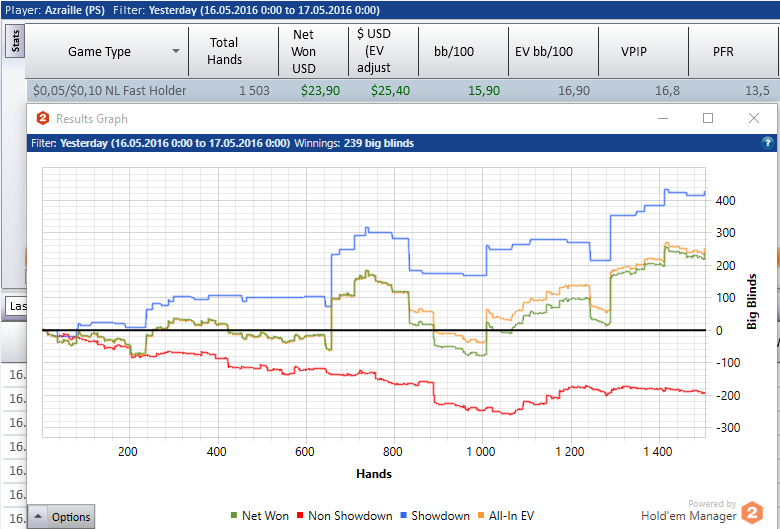Maximize the Results Graph window
Image resolution: width=780 pixels, height=529 pixels.
[708, 118]
